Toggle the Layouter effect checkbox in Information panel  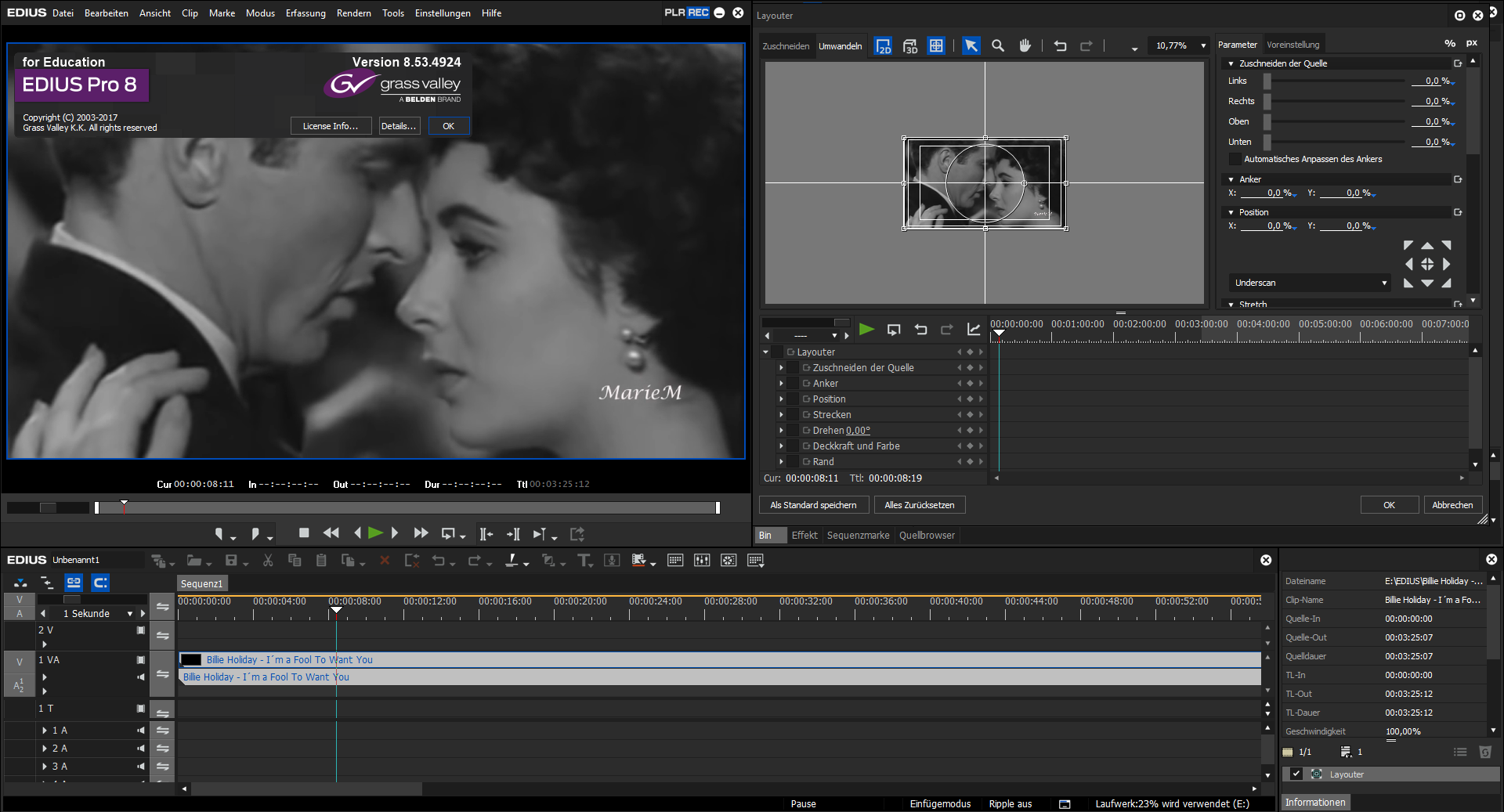click(1296, 774)
